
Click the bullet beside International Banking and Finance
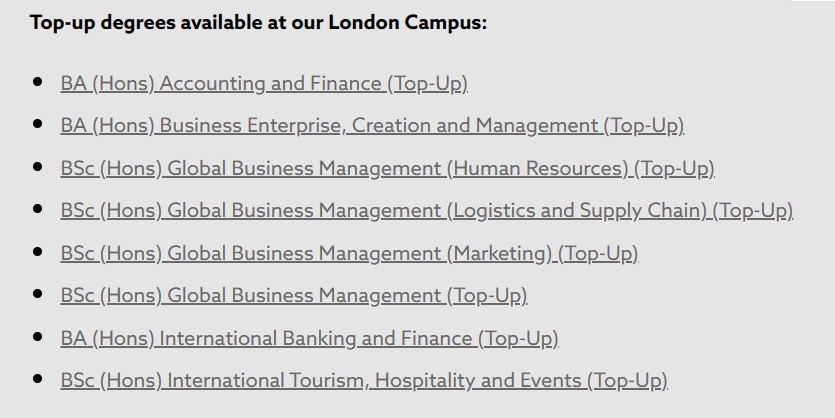(x=38, y=337)
